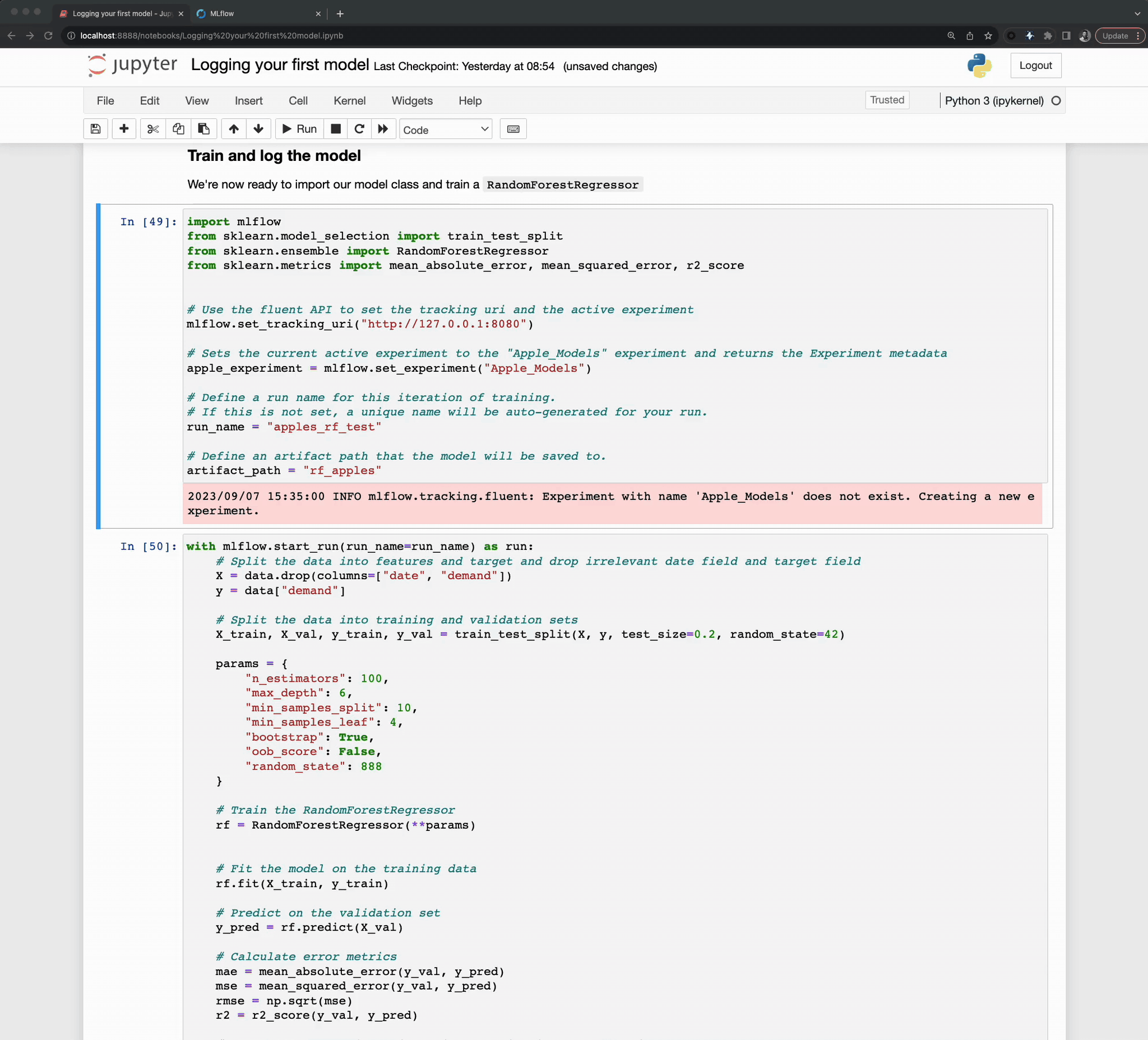The height and width of the screenshot is (1040, 1148).
Task: Toggle the bookmark star in the address bar
Action: pos(988,35)
